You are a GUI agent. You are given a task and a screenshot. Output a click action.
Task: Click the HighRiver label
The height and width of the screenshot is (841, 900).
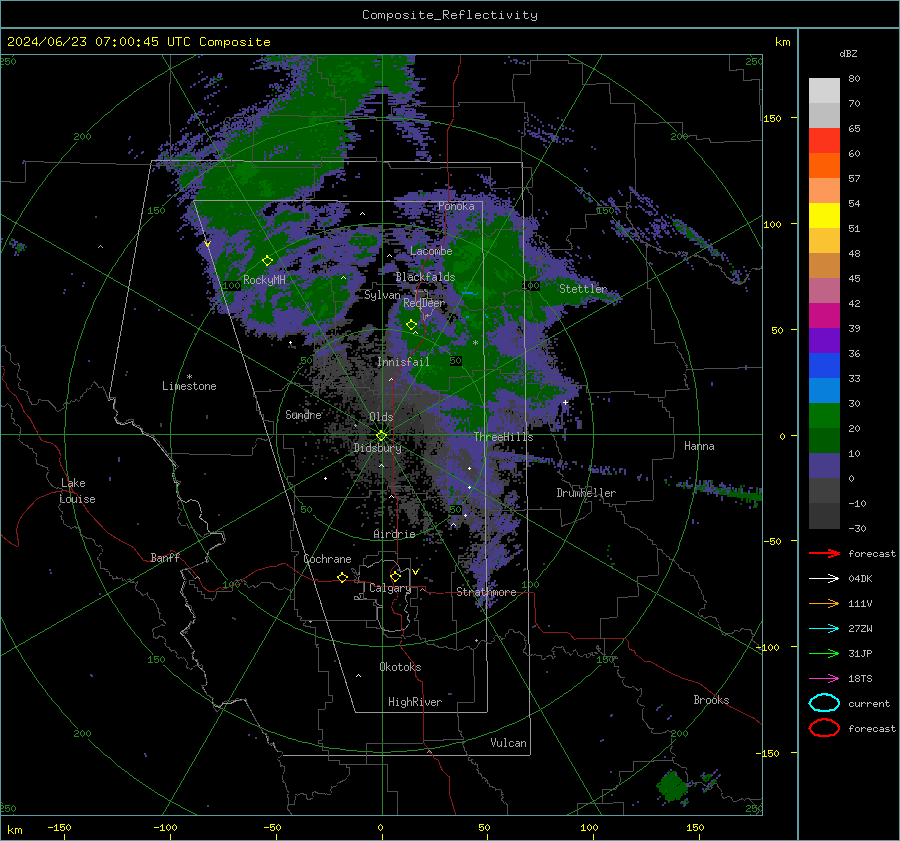click(x=415, y=702)
